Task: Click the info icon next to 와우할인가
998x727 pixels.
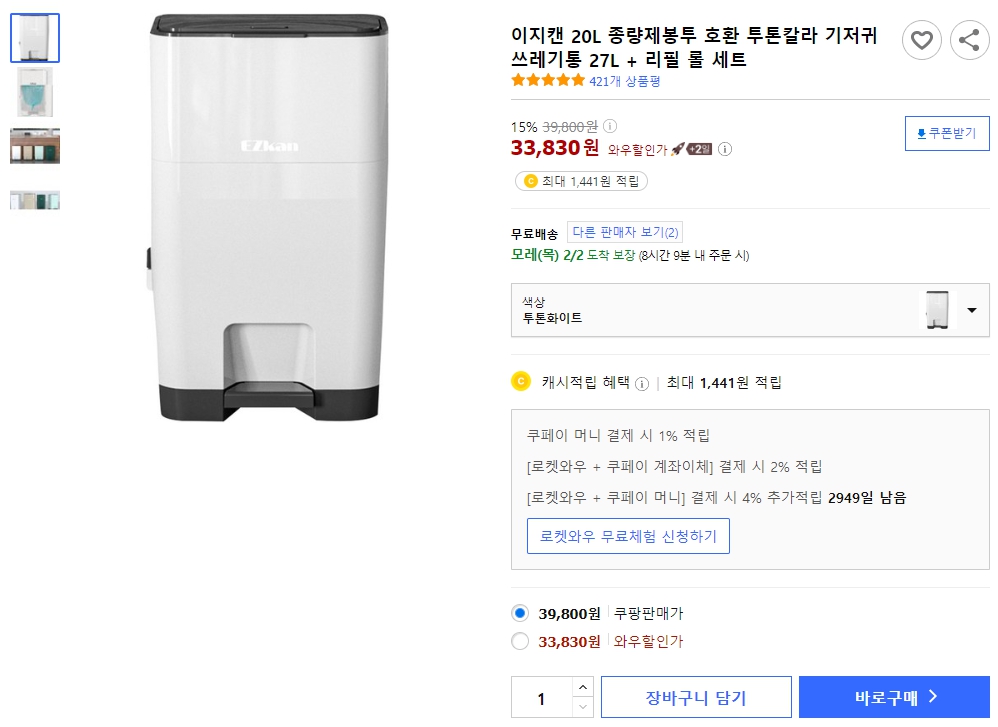Action: point(725,149)
